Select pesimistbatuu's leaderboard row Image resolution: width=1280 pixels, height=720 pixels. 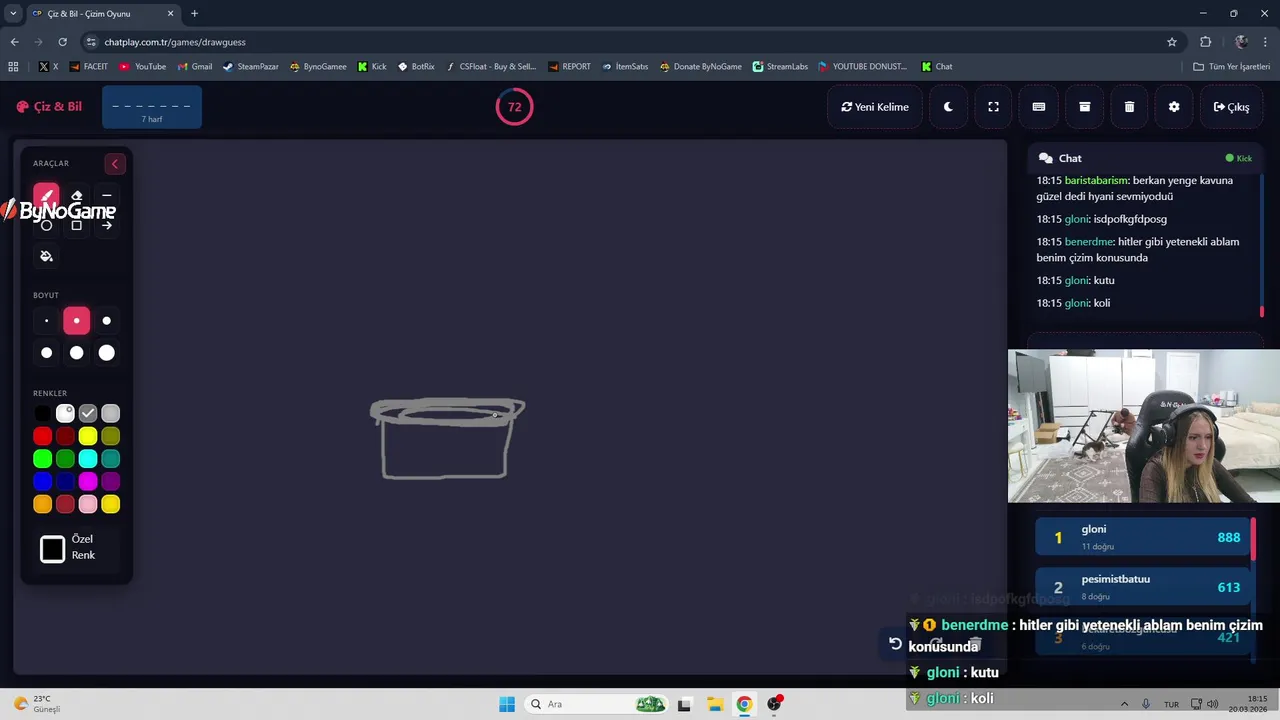[x=1144, y=588]
